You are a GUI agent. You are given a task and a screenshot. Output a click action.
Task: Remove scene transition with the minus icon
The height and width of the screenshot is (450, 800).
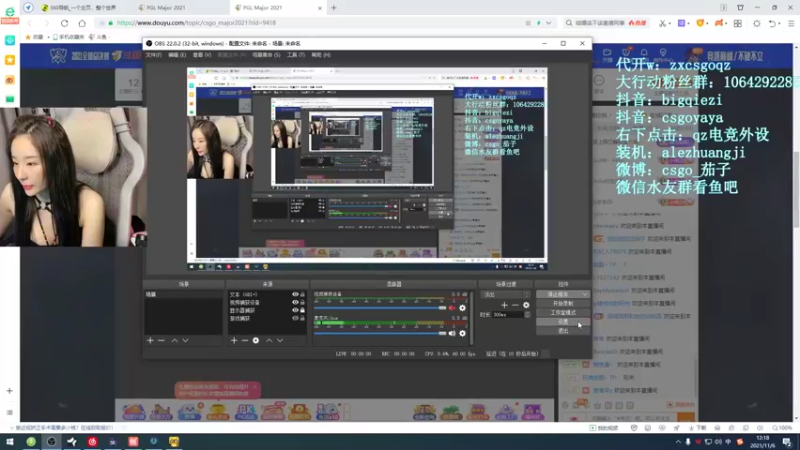[x=515, y=305]
